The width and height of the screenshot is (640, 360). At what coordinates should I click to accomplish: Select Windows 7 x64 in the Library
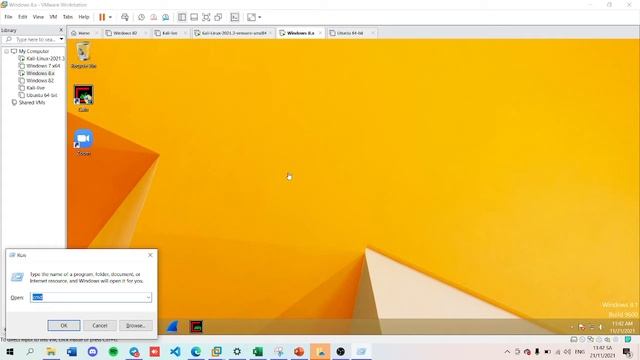[40, 66]
